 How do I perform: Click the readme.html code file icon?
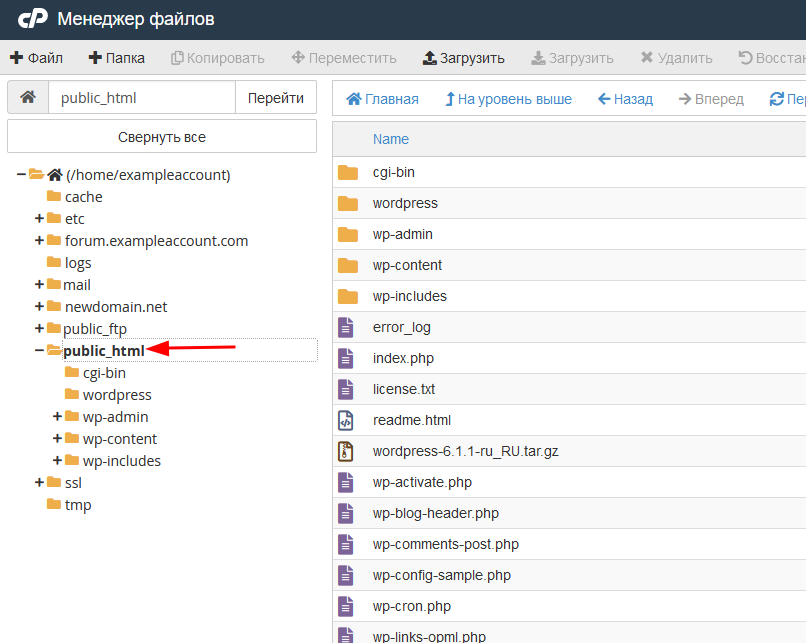346,420
